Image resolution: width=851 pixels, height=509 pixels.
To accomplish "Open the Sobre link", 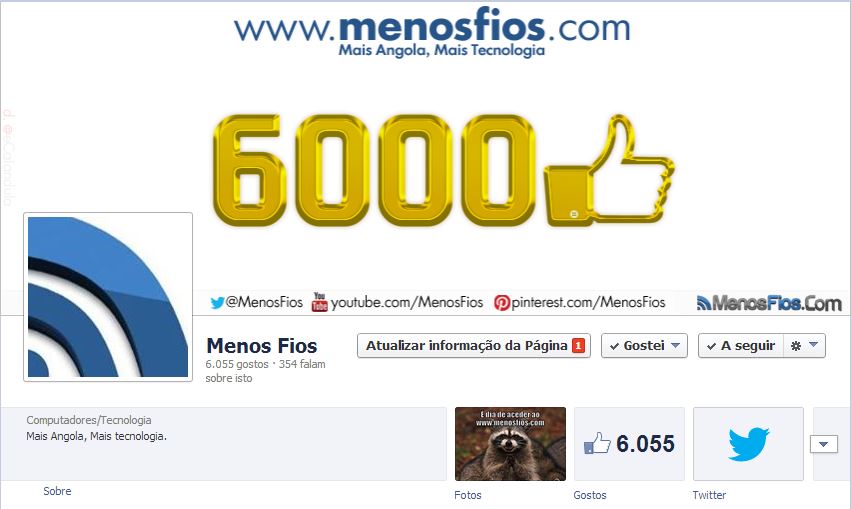I will pyautogui.click(x=57, y=491).
